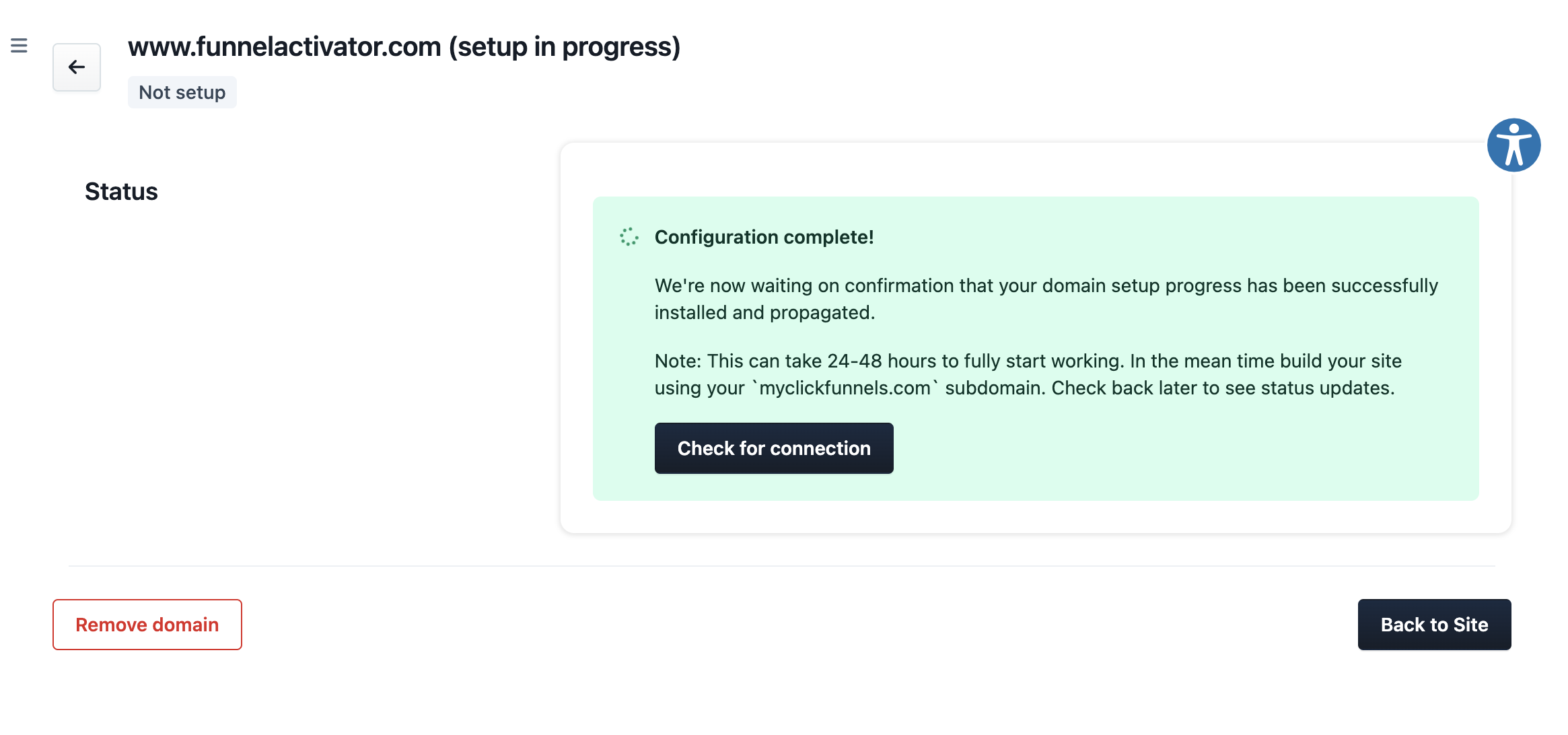
Task: Click the green configuration alert panel
Action: 1036,349
